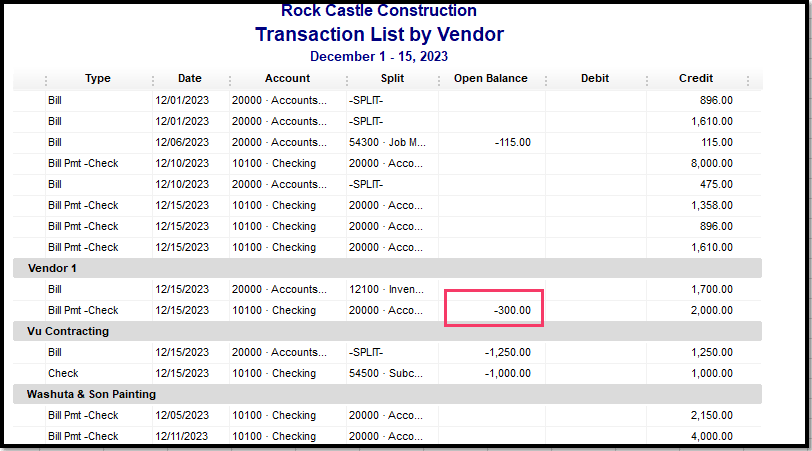Viewport: 812px width, 451px height.
Task: Open the -300.00 open balance cell
Action: click(512, 310)
